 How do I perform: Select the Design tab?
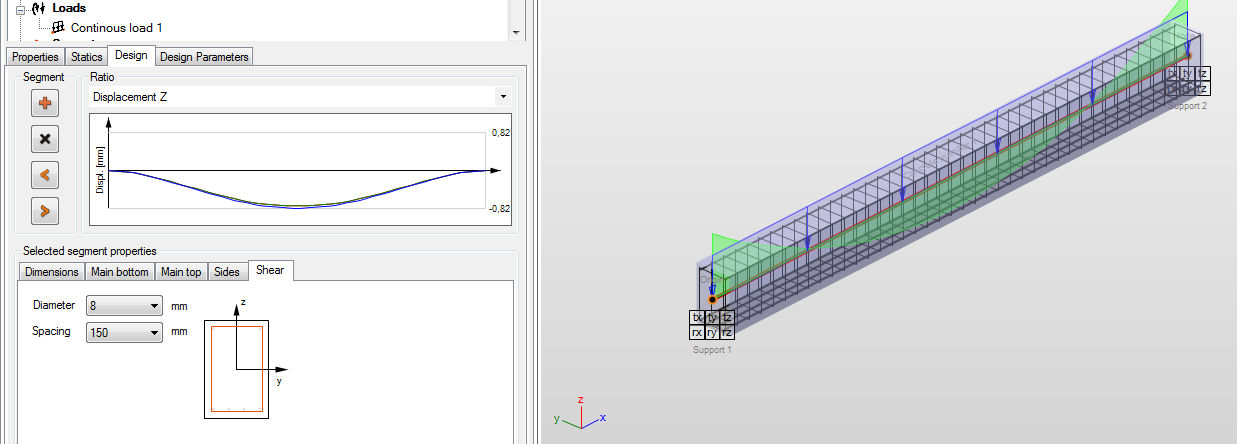131,55
